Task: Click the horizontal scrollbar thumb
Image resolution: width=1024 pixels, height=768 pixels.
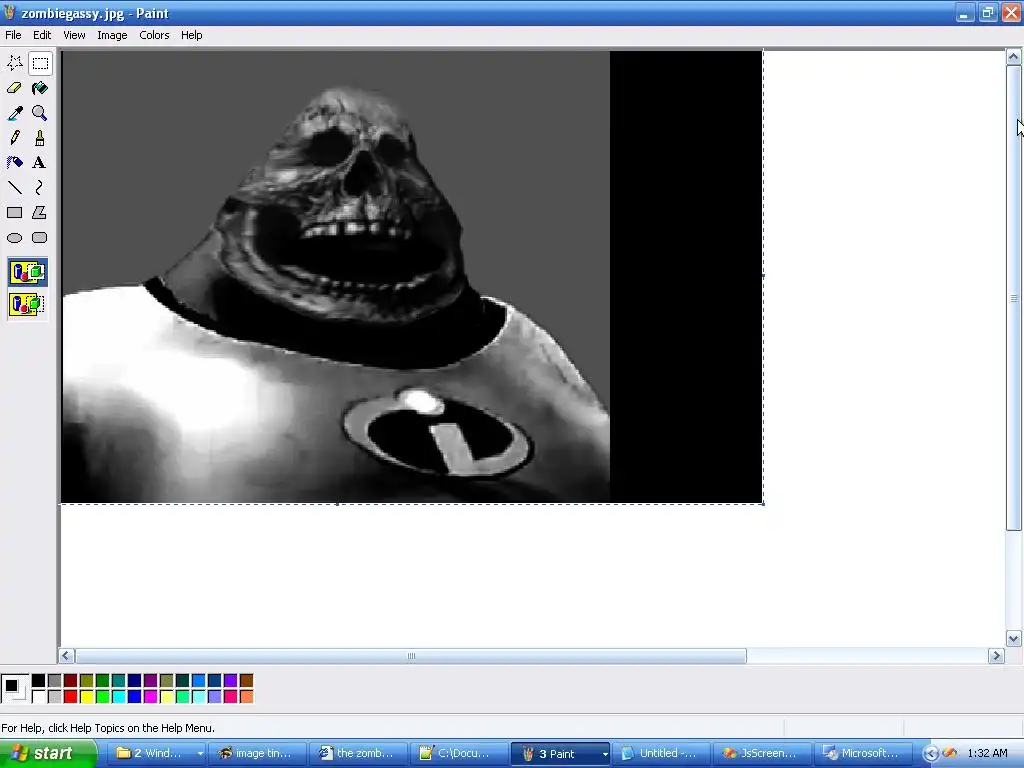Action: point(411,656)
